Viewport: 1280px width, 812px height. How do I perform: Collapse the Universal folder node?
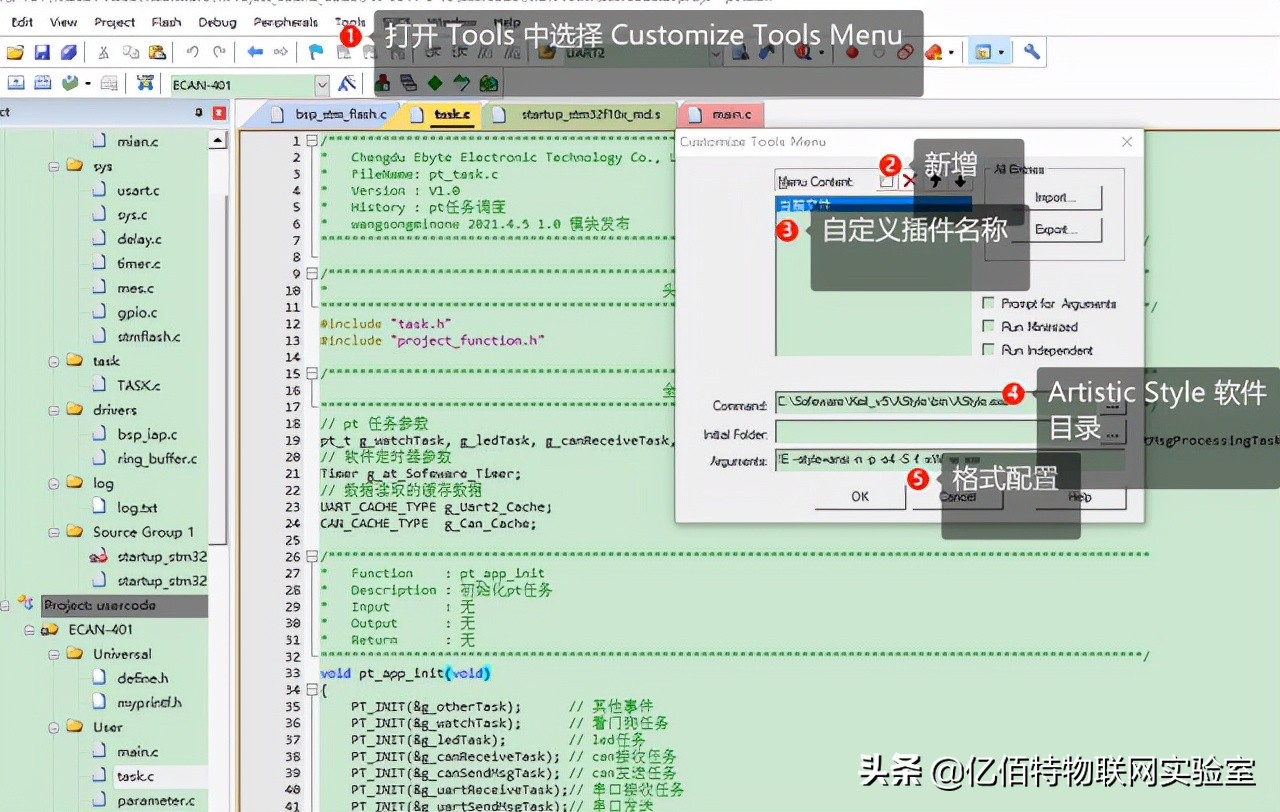click(54, 654)
